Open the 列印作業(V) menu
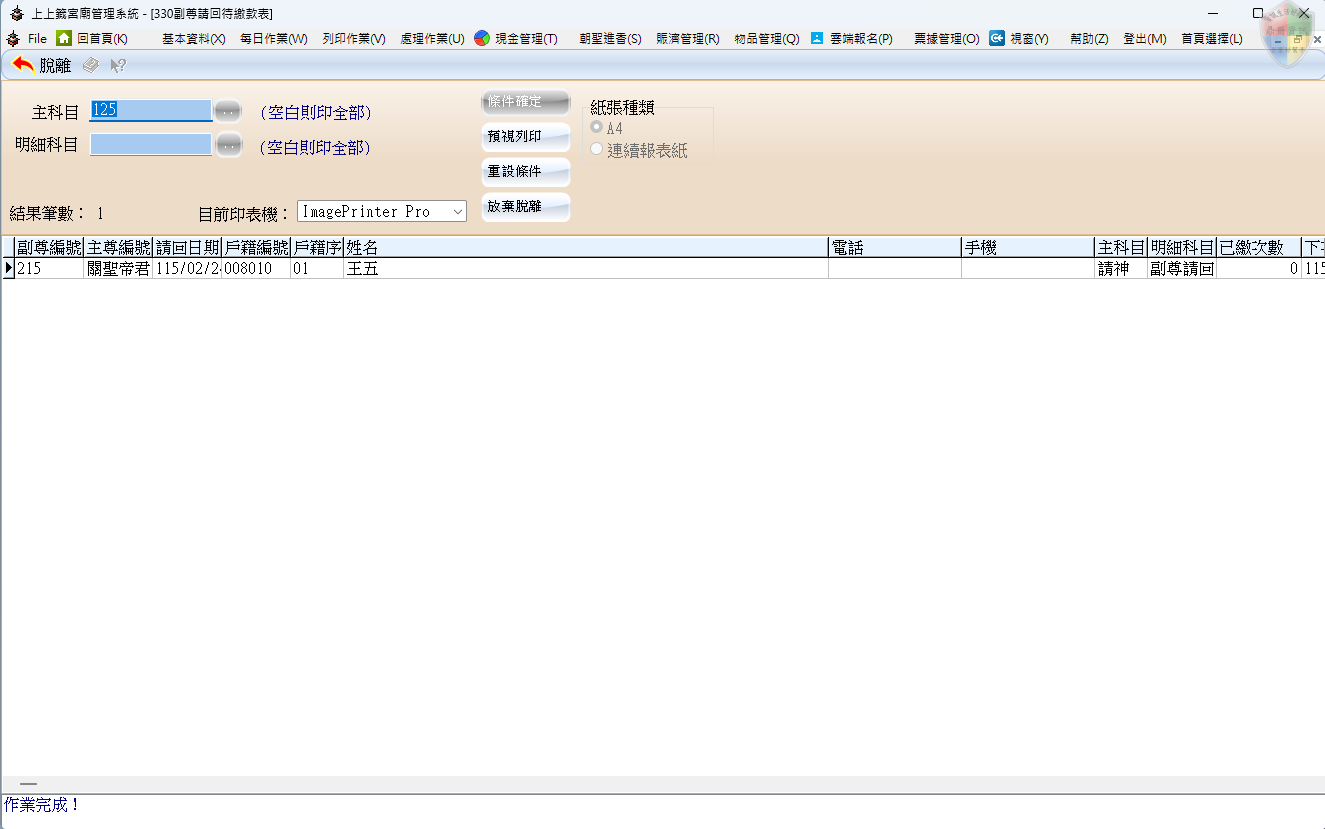 coord(353,39)
